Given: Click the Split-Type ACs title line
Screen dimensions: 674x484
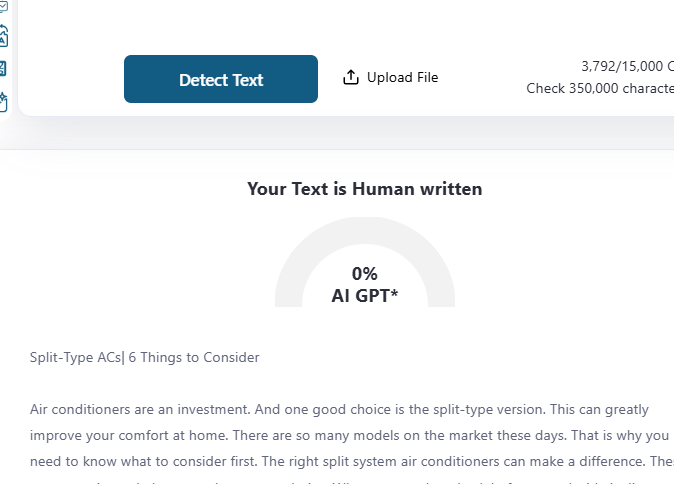Looking at the screenshot, I should (145, 357).
